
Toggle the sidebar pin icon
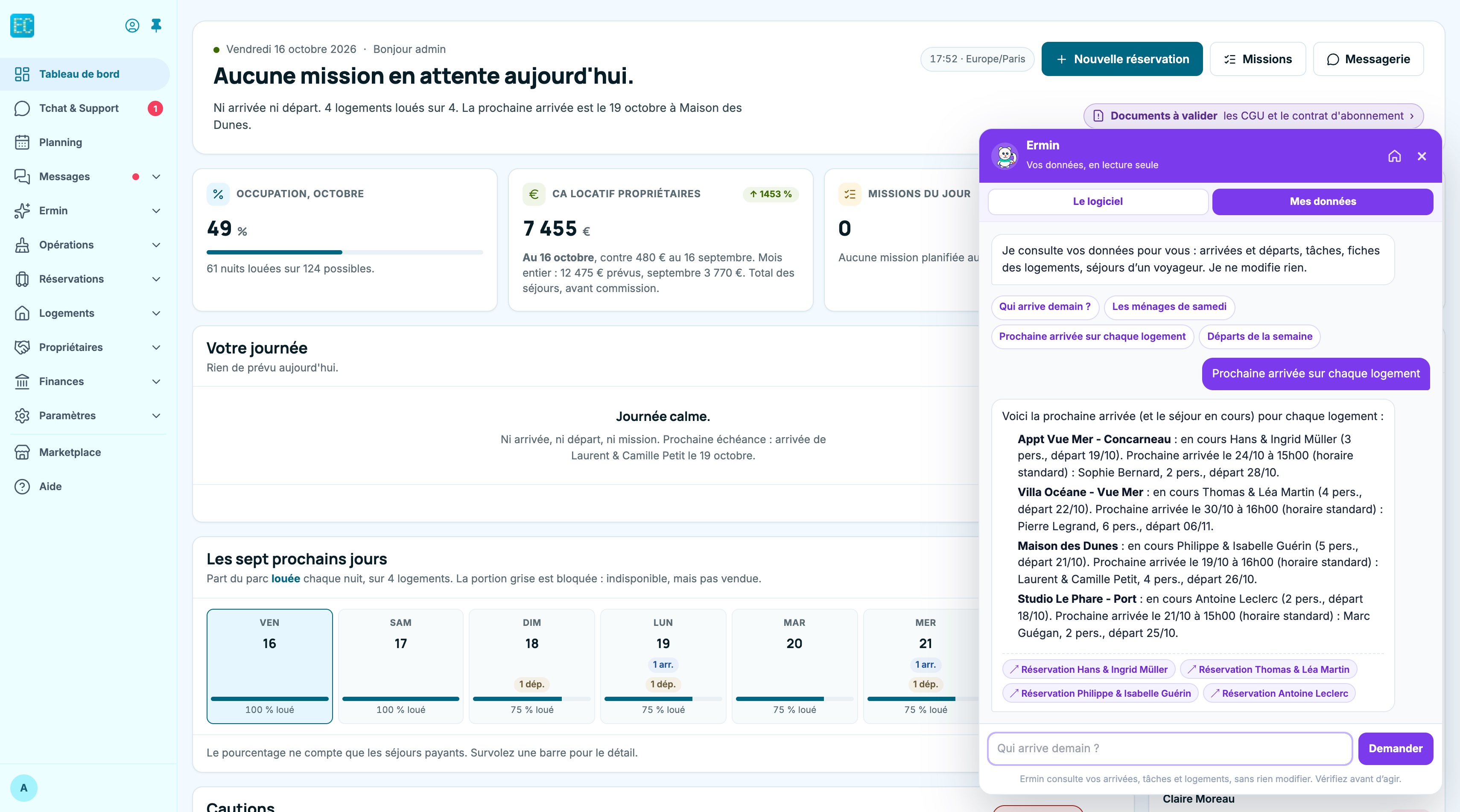(156, 26)
